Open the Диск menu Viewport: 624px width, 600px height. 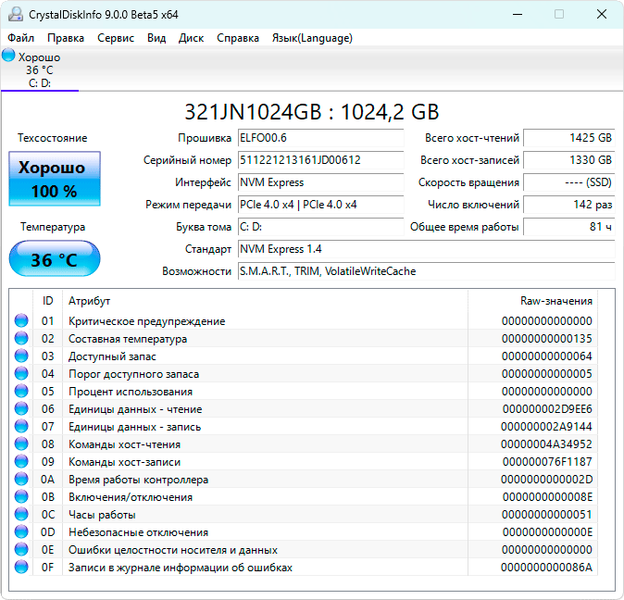click(191, 38)
